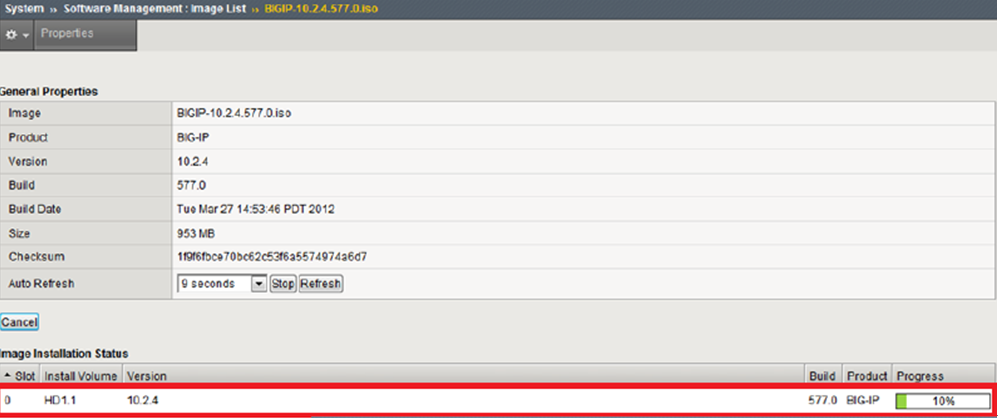Click the Auto Refresh label cell
Viewport: 998px width, 418px height.
[x=86, y=284]
